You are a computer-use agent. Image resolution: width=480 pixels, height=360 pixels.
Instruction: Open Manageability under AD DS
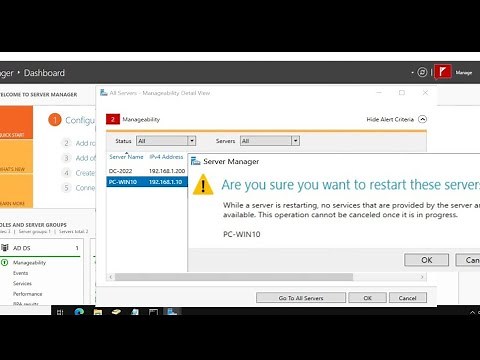coord(29,263)
